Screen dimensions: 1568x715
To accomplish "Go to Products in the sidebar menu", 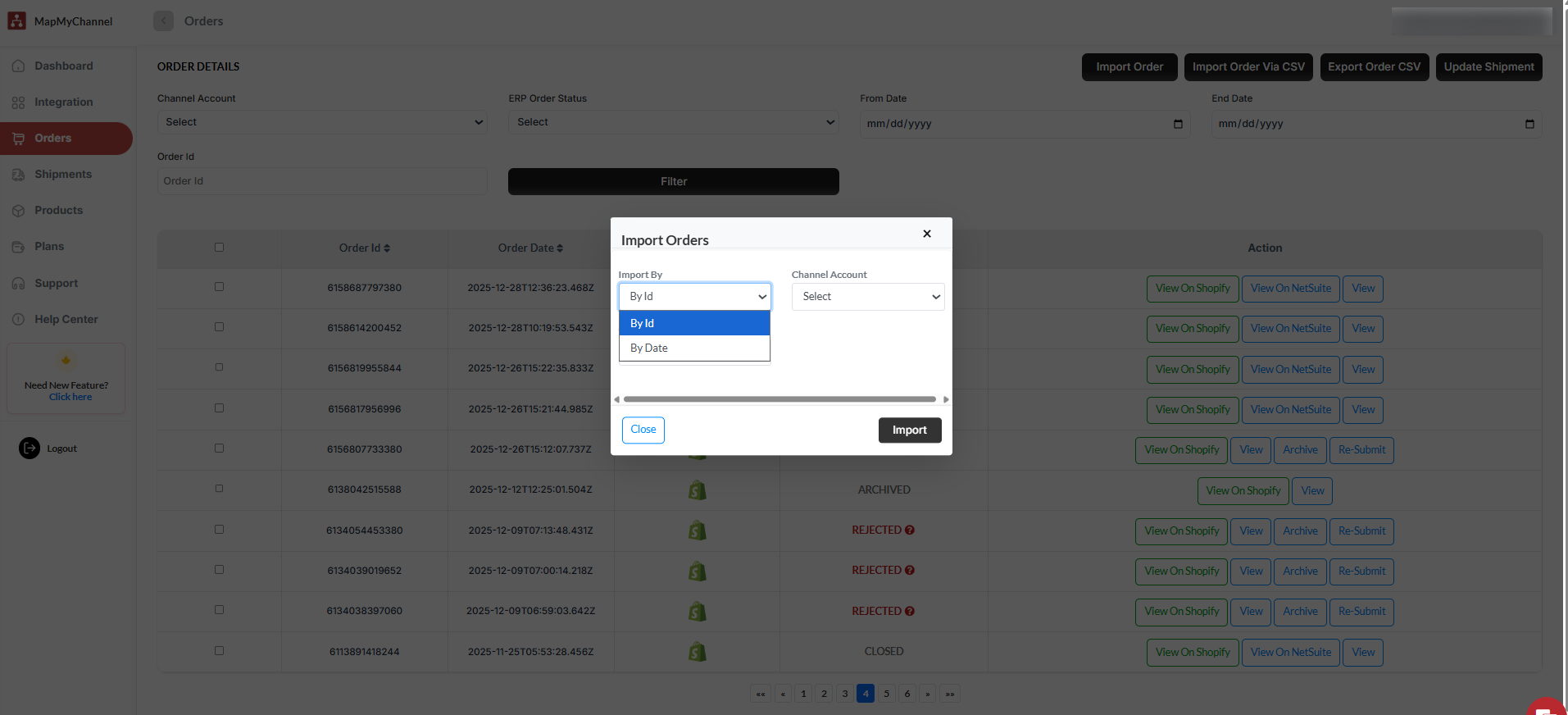I will click(58, 211).
